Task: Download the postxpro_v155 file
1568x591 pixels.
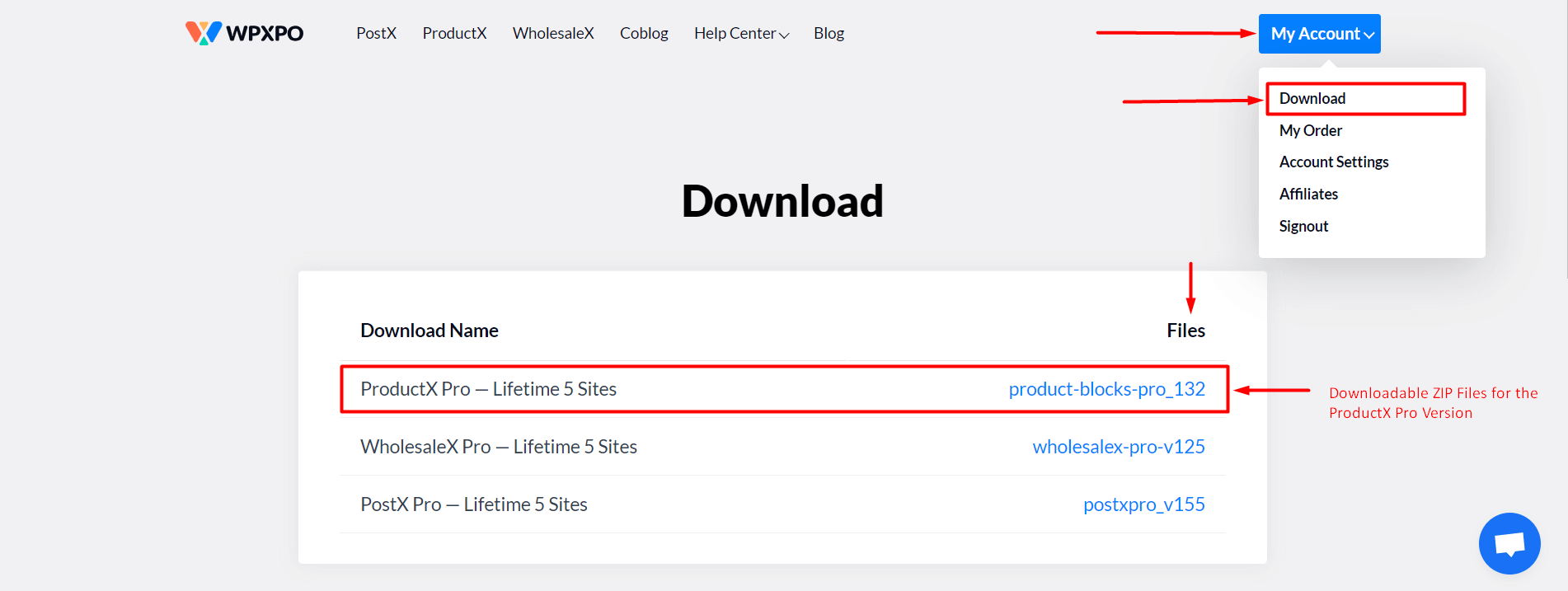Action: [1144, 504]
